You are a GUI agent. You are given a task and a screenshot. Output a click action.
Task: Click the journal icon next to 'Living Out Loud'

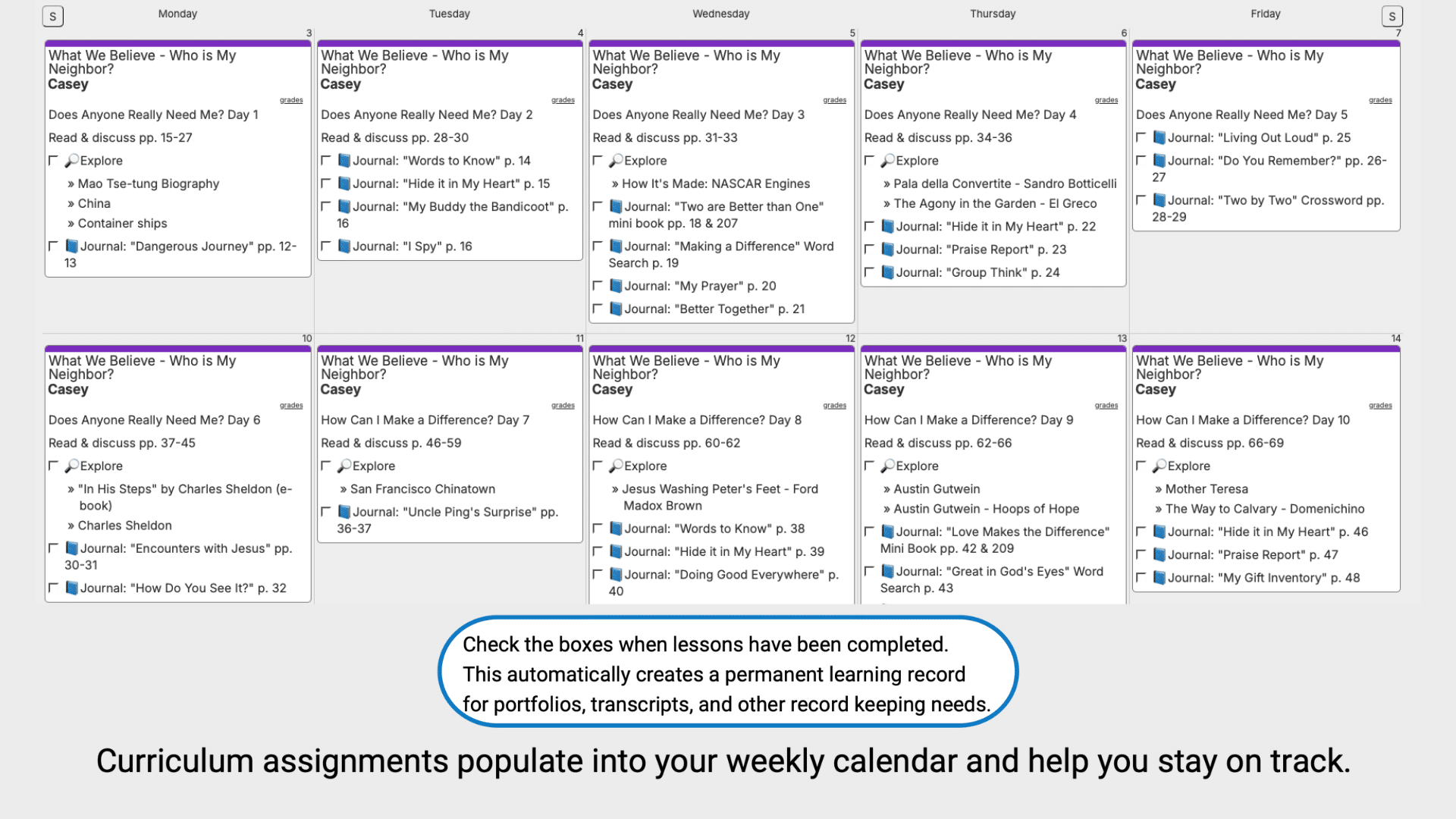pos(1159,137)
